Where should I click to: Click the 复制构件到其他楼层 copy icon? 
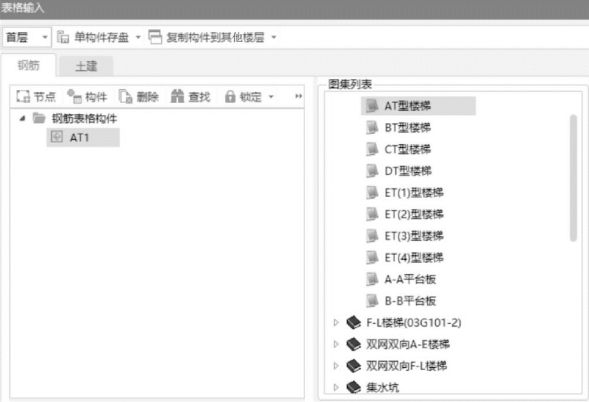[x=155, y=37]
